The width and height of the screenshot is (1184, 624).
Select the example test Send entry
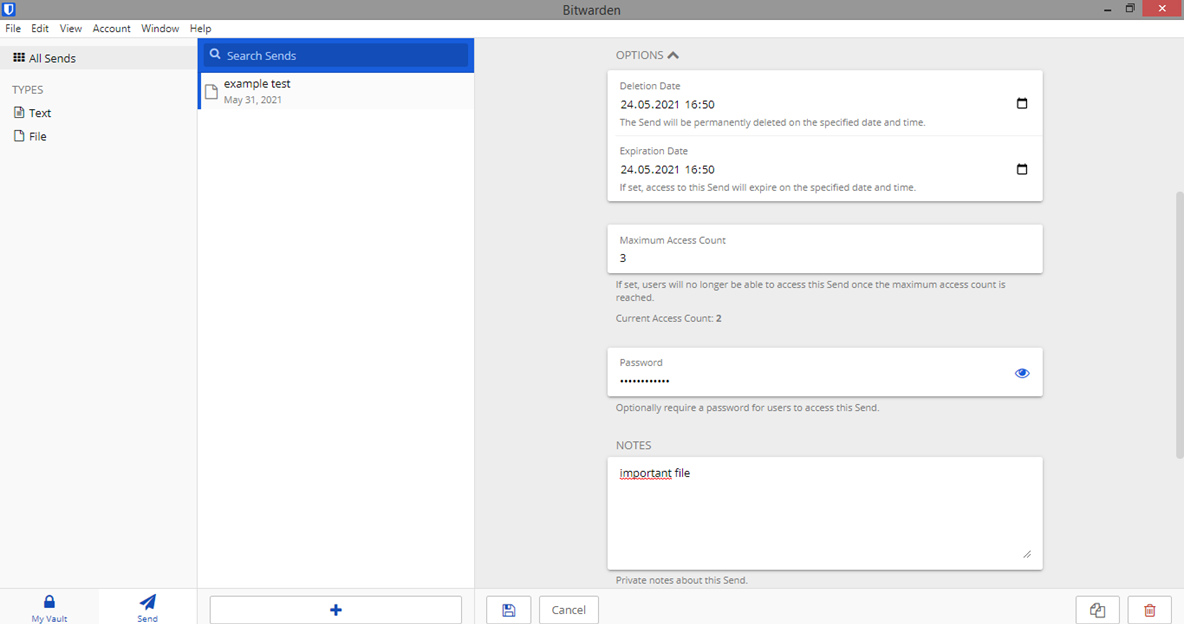pyautogui.click(x=336, y=91)
